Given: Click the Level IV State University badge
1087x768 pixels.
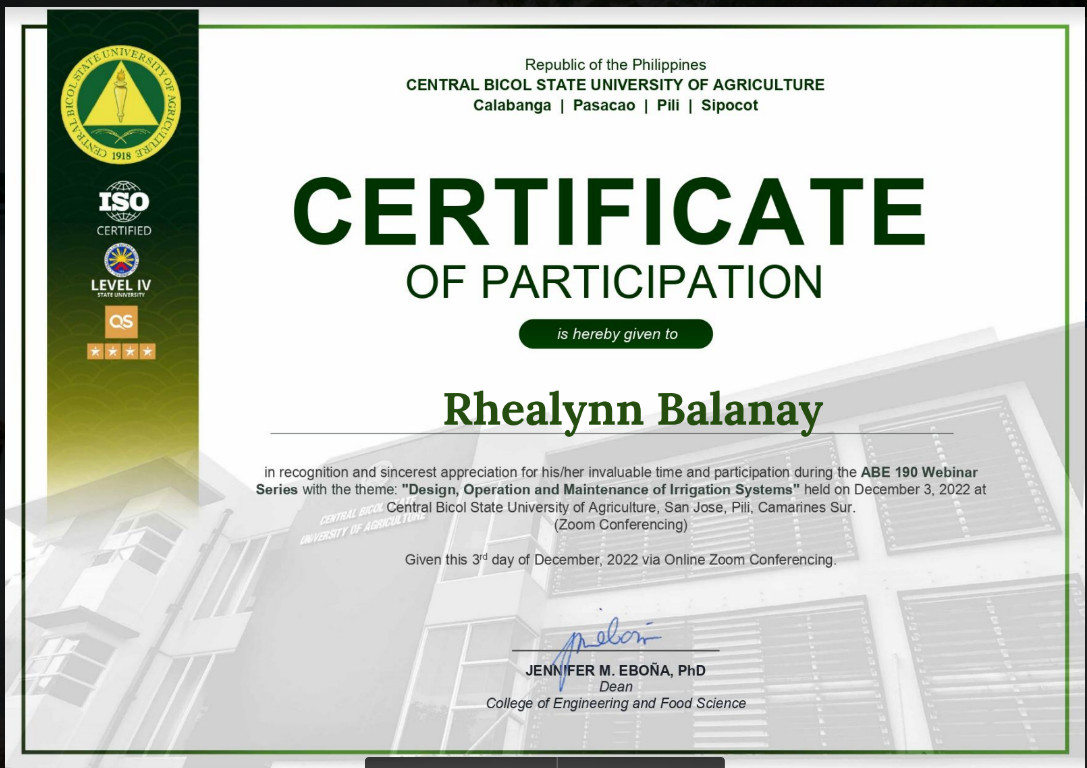Looking at the screenshot, I should click(x=121, y=272).
